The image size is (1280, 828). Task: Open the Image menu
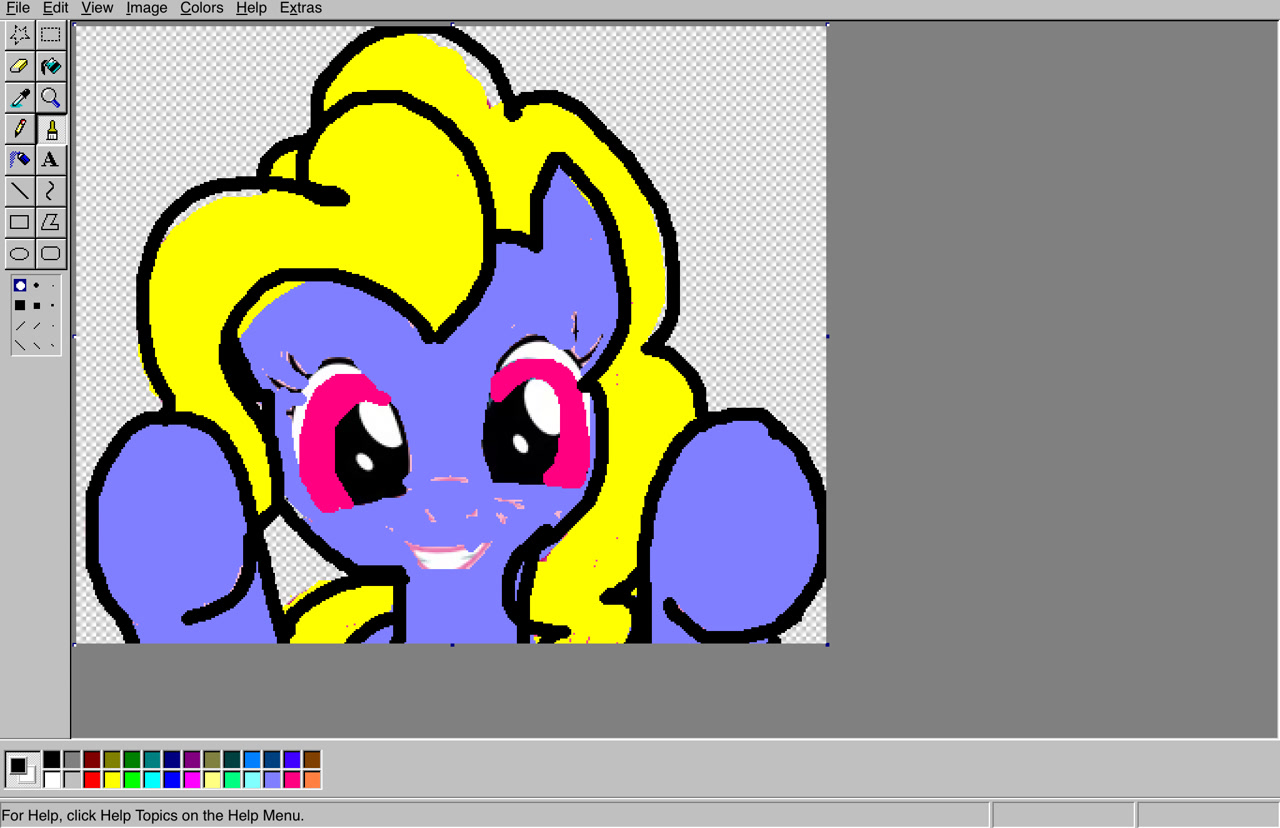(146, 8)
